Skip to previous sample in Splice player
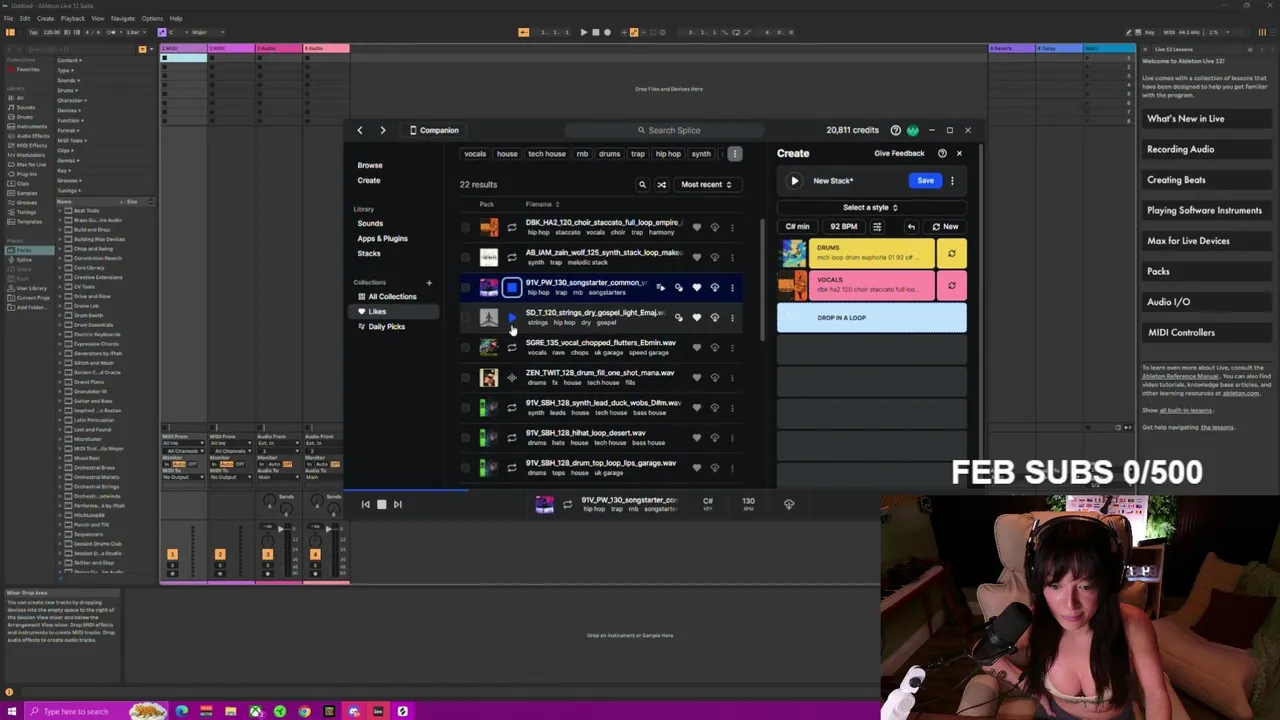 pyautogui.click(x=365, y=505)
